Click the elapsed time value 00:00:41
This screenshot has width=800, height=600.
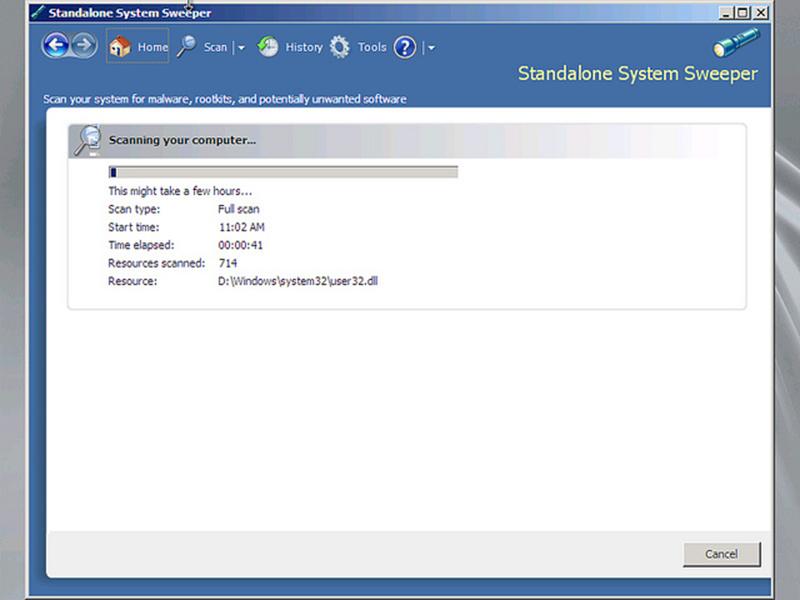(240, 245)
